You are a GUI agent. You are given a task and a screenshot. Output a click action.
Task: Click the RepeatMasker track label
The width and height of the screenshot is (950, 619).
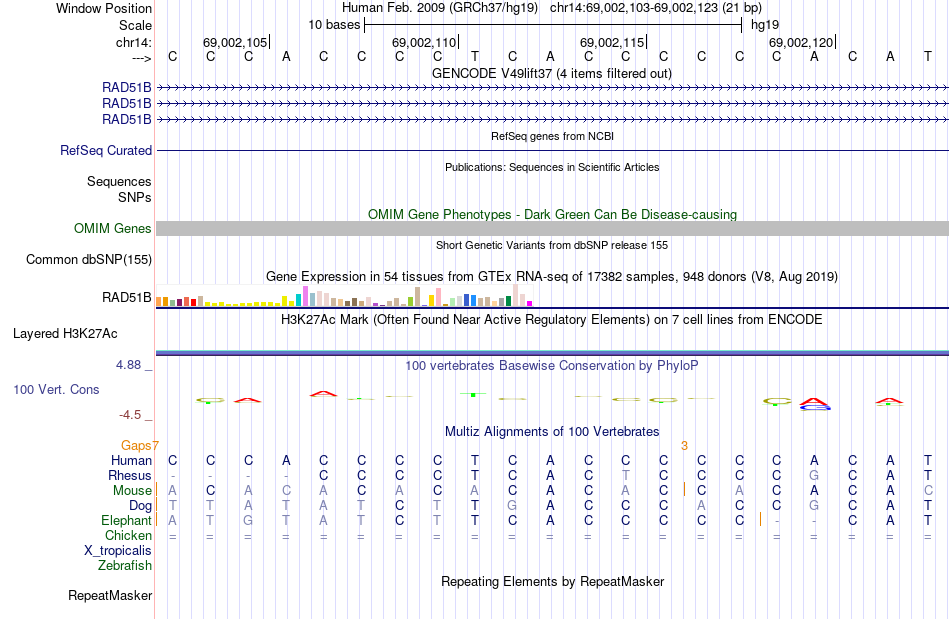110,595
